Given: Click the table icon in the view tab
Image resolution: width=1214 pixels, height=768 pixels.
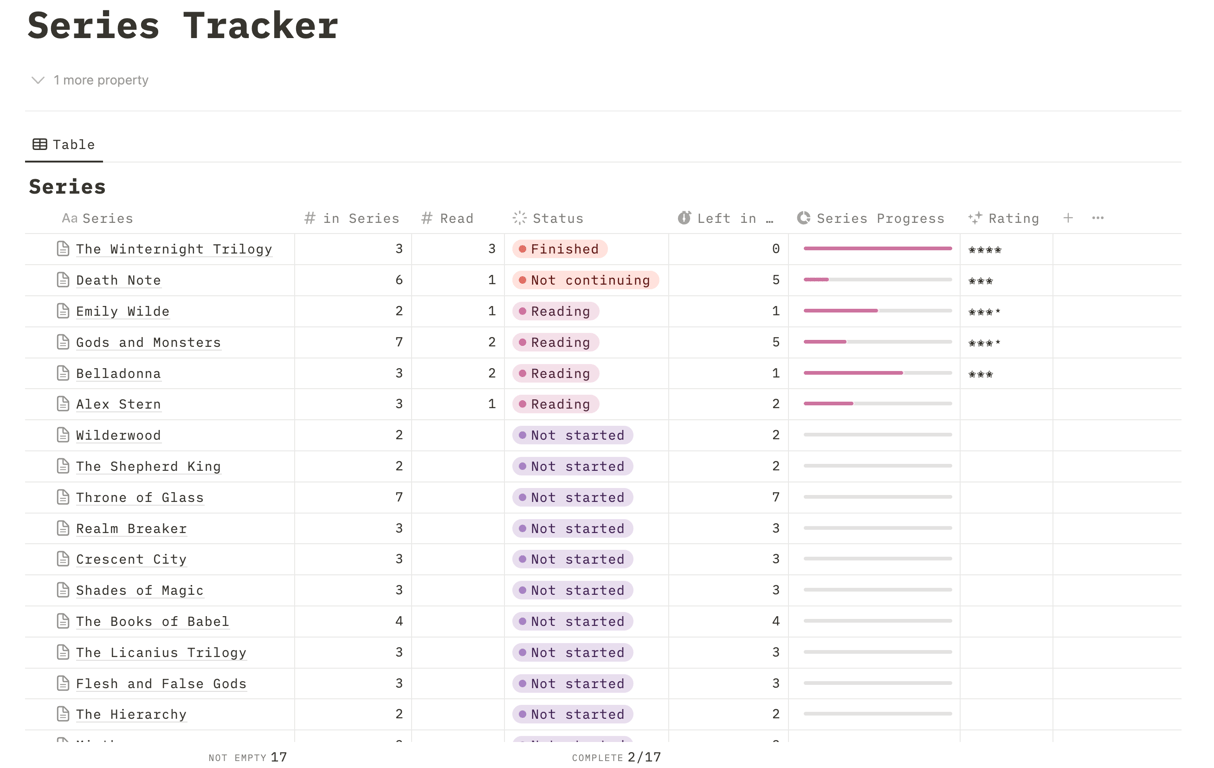Looking at the screenshot, I should [40, 144].
